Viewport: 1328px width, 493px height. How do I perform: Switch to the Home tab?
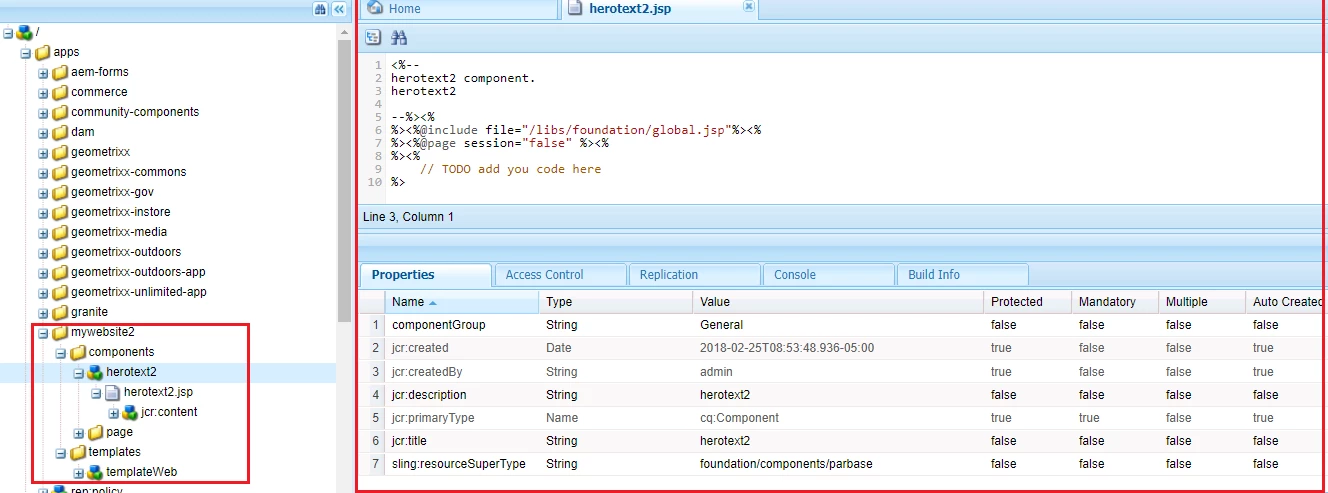tap(458, 9)
